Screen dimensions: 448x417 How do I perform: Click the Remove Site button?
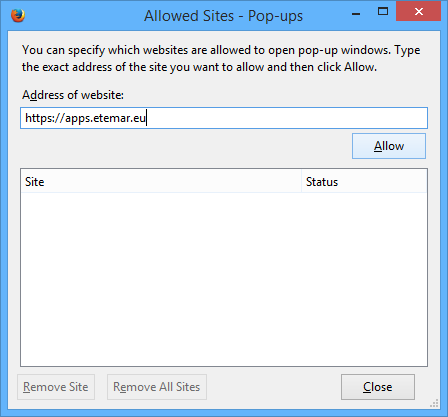56,387
